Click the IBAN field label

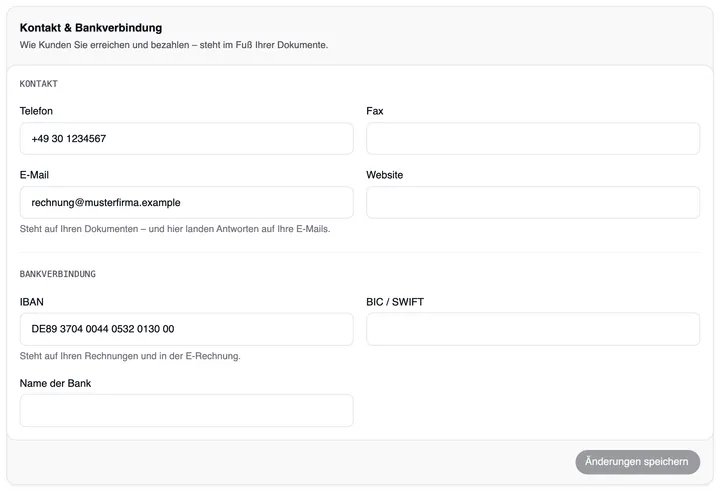[x=32, y=302]
